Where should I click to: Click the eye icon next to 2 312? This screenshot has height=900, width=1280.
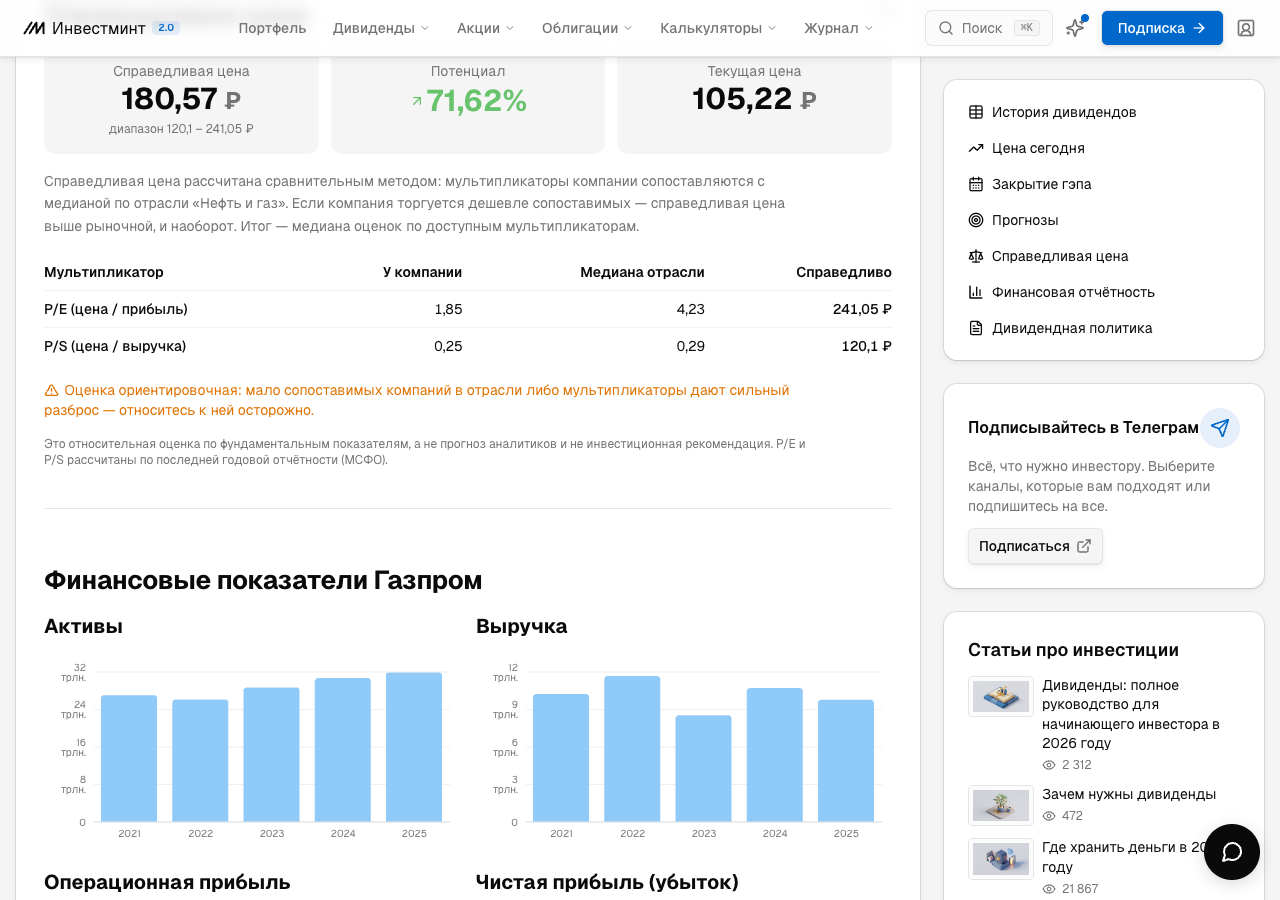pos(1049,765)
